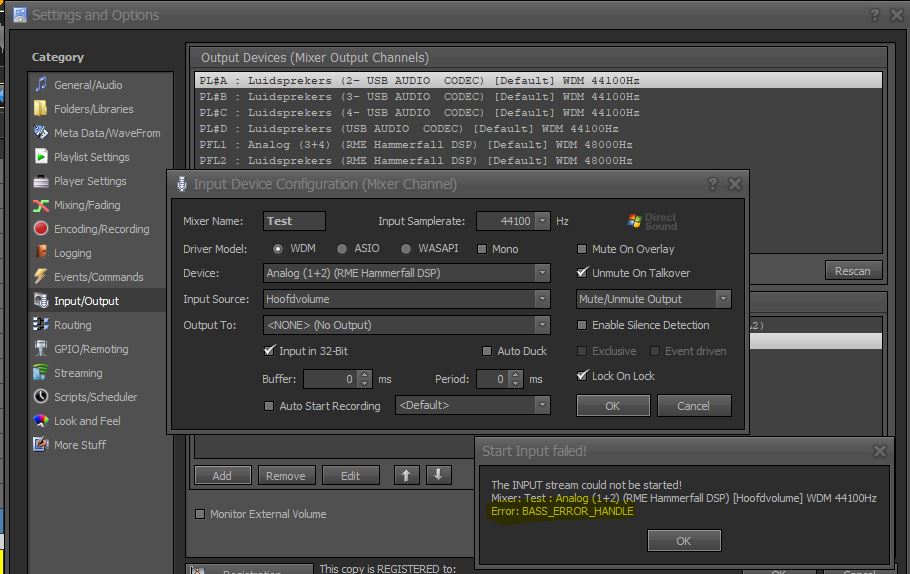Select PL#C Luidsprekers output row
Viewport: 910px width, 574px height.
click(x=539, y=112)
